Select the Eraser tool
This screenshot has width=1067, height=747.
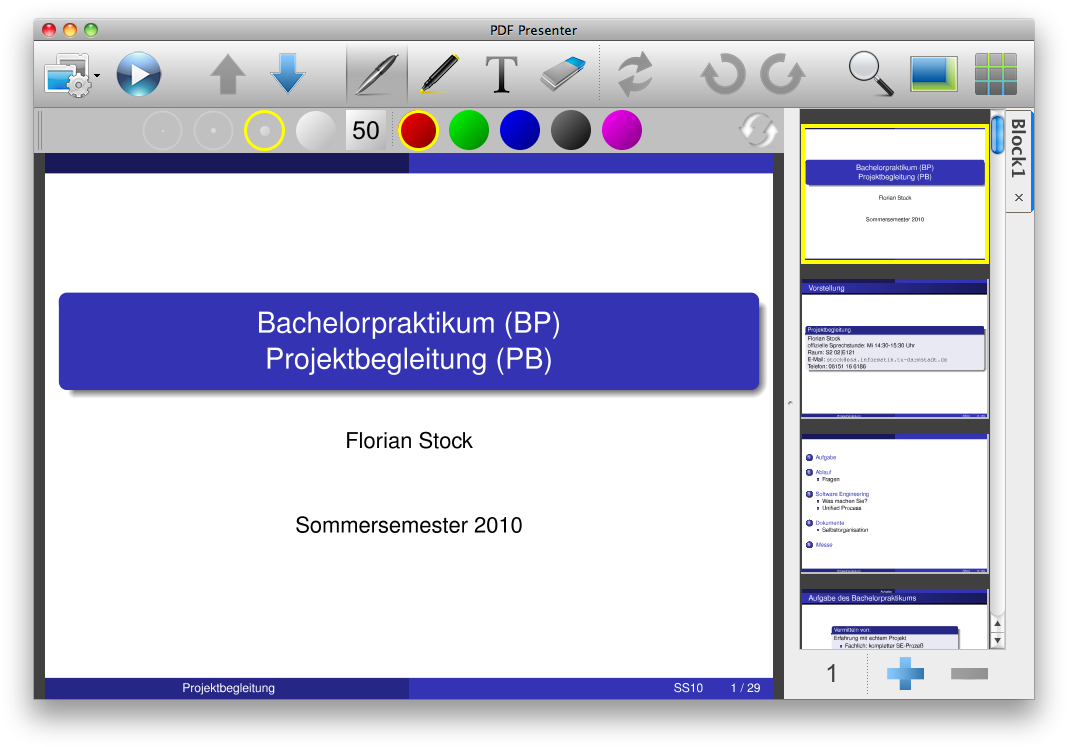(x=566, y=75)
